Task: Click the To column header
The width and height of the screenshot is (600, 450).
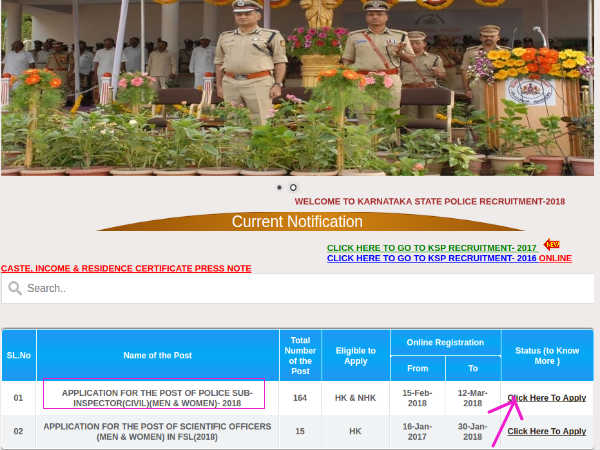Action: point(473,368)
